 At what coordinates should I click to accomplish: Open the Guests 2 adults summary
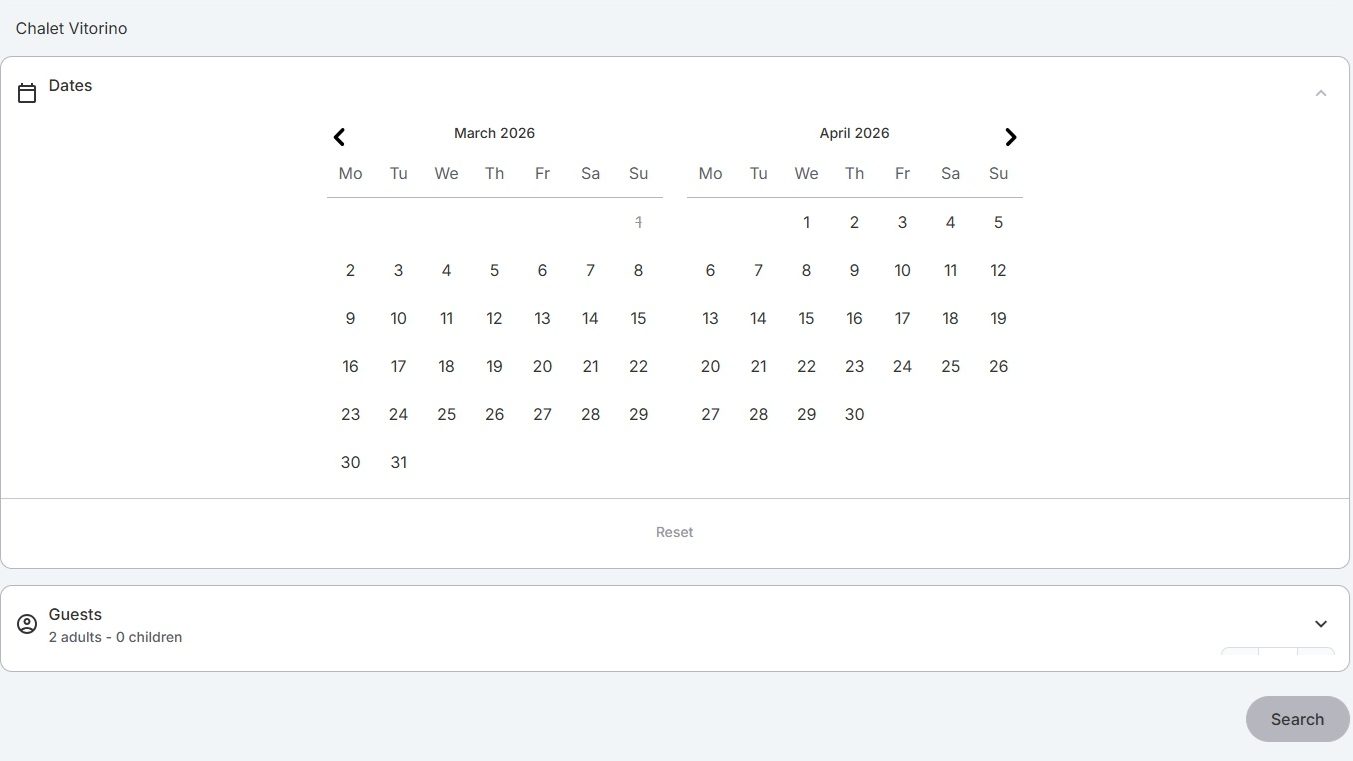tap(115, 637)
